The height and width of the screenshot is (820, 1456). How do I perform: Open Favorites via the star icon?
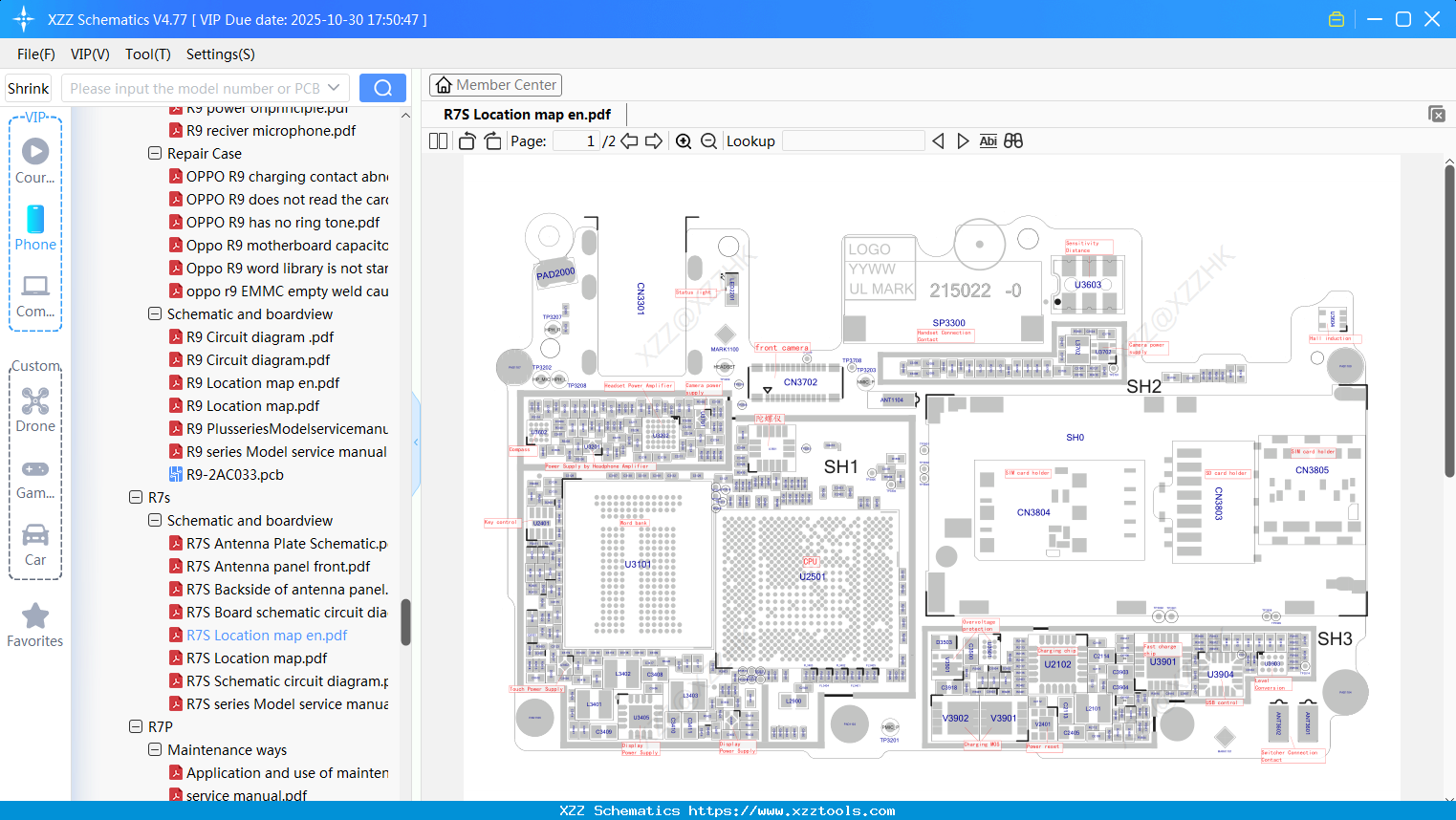(34, 616)
